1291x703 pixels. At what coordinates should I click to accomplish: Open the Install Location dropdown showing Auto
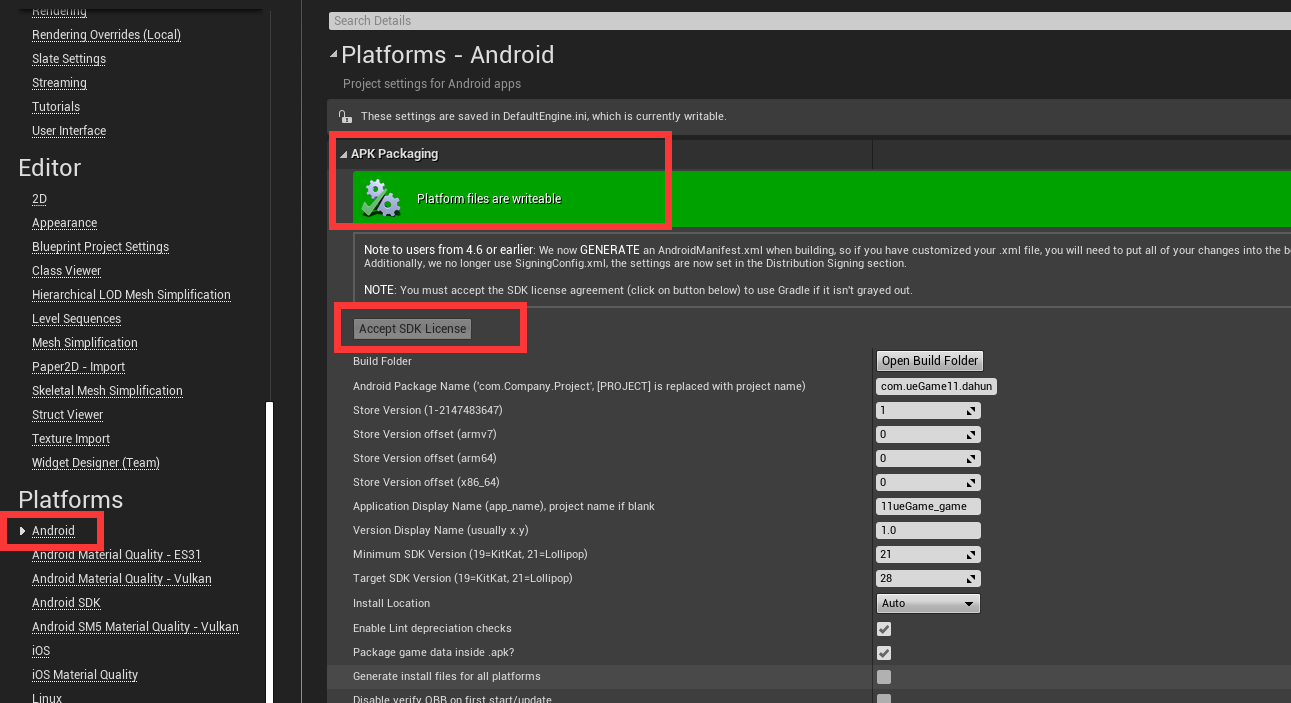(x=927, y=603)
